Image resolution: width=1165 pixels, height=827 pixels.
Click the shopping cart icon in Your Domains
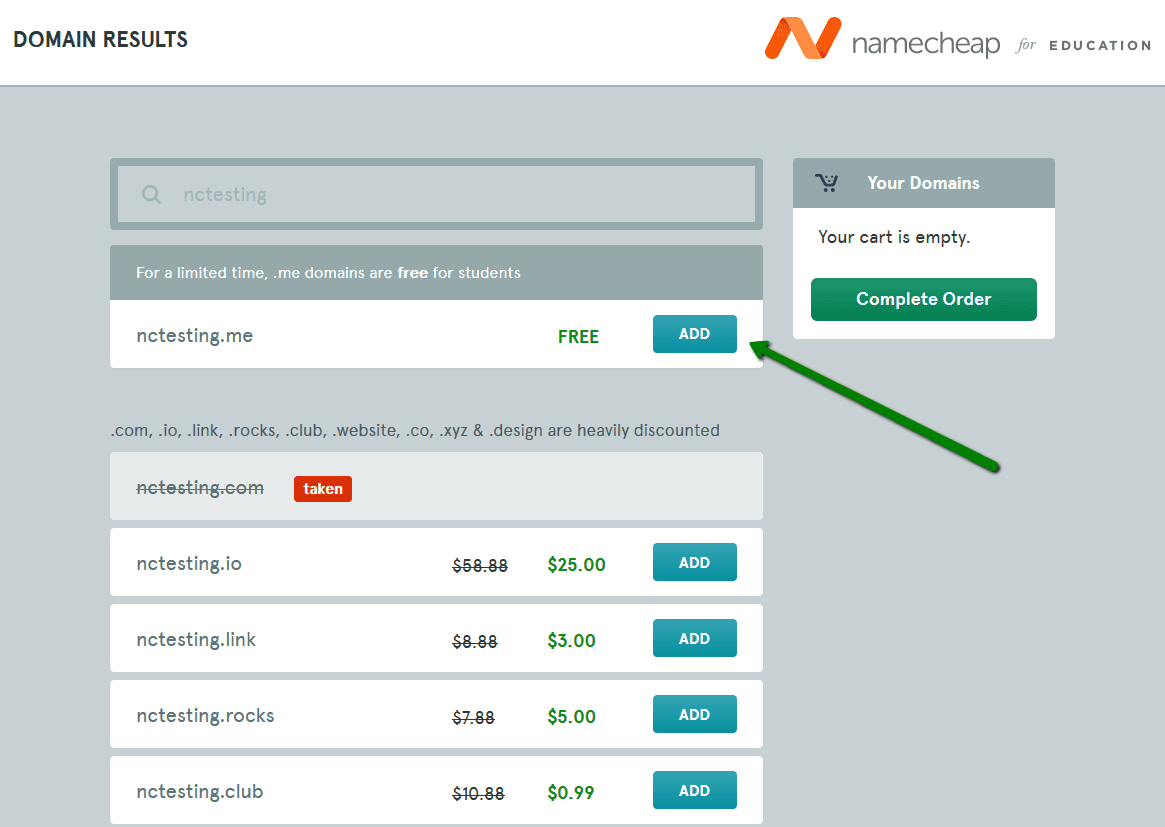(827, 182)
